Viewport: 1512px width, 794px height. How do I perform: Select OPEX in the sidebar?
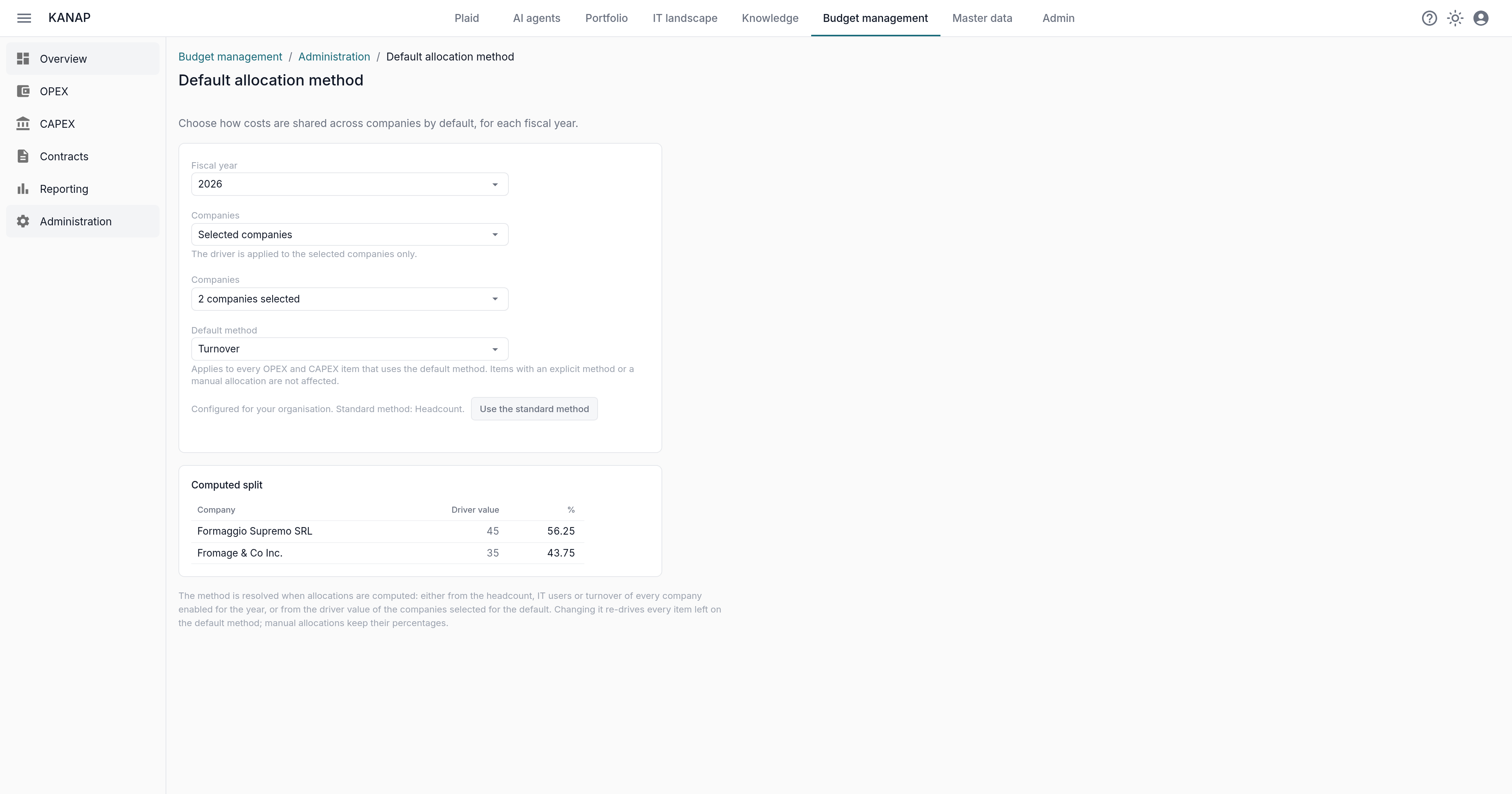click(83, 91)
